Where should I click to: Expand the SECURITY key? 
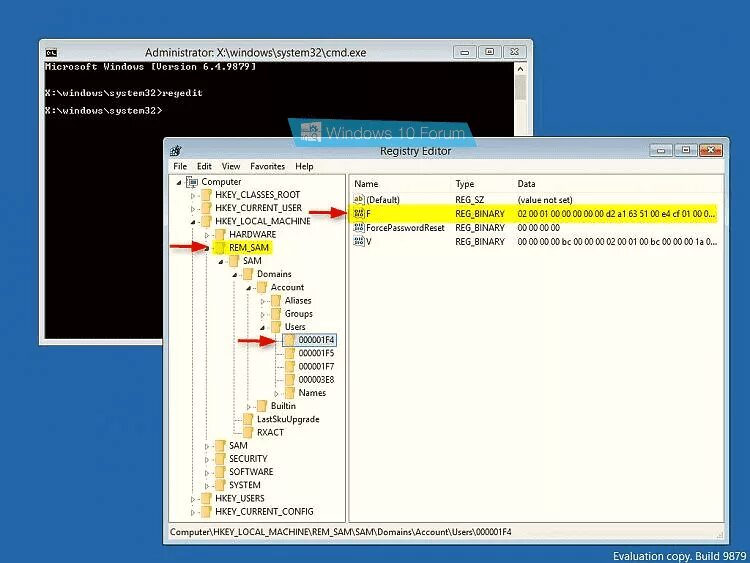click(x=207, y=460)
